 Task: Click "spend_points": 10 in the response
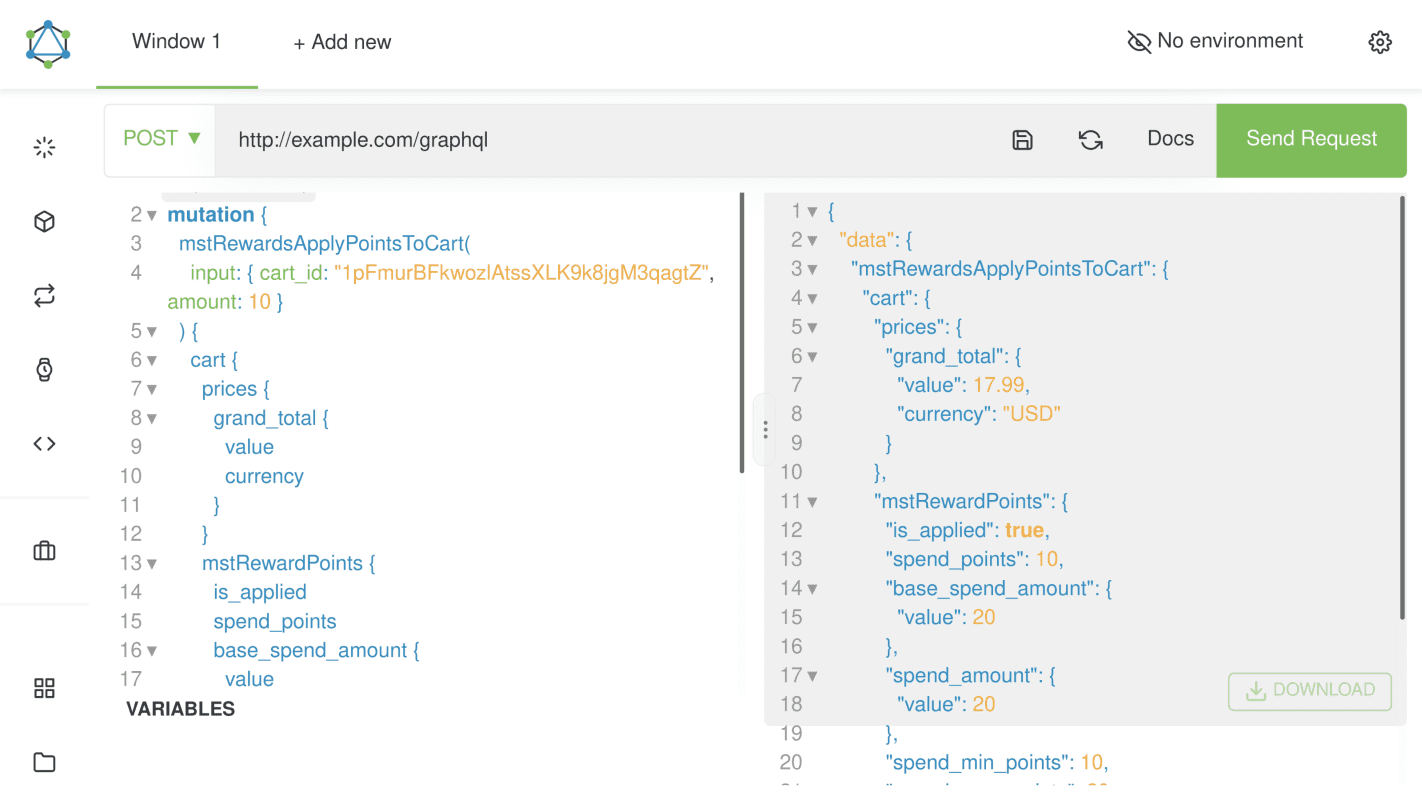[x=971, y=559]
